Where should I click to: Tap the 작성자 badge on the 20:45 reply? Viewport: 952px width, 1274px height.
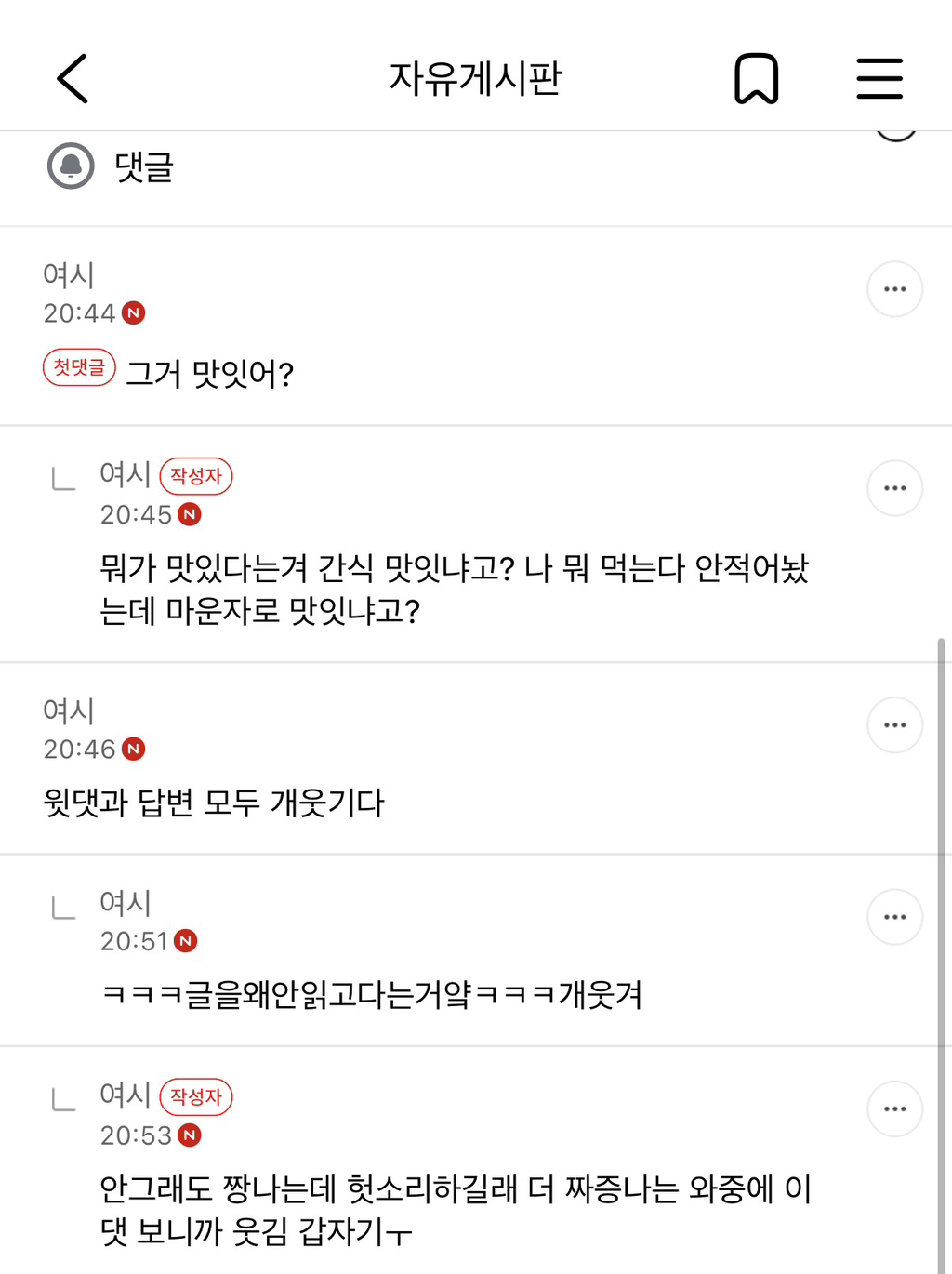point(196,476)
